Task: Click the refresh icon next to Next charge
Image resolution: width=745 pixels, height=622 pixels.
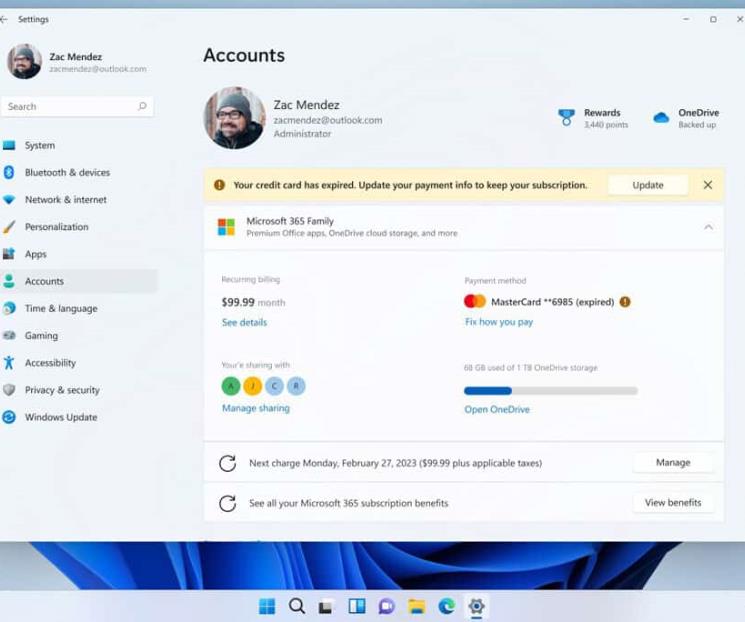Action: [x=228, y=463]
